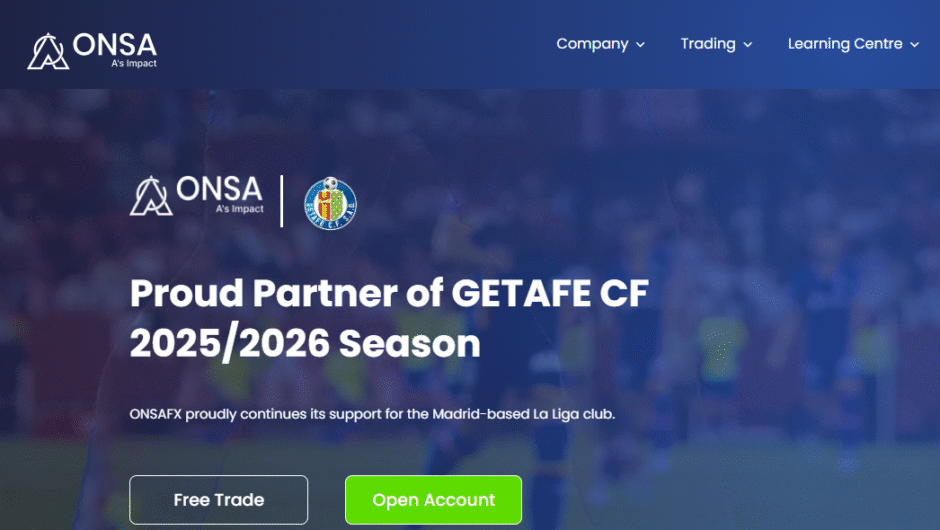Click the Free Trade button
Image resolution: width=940 pixels, height=530 pixels.
pyautogui.click(x=219, y=500)
